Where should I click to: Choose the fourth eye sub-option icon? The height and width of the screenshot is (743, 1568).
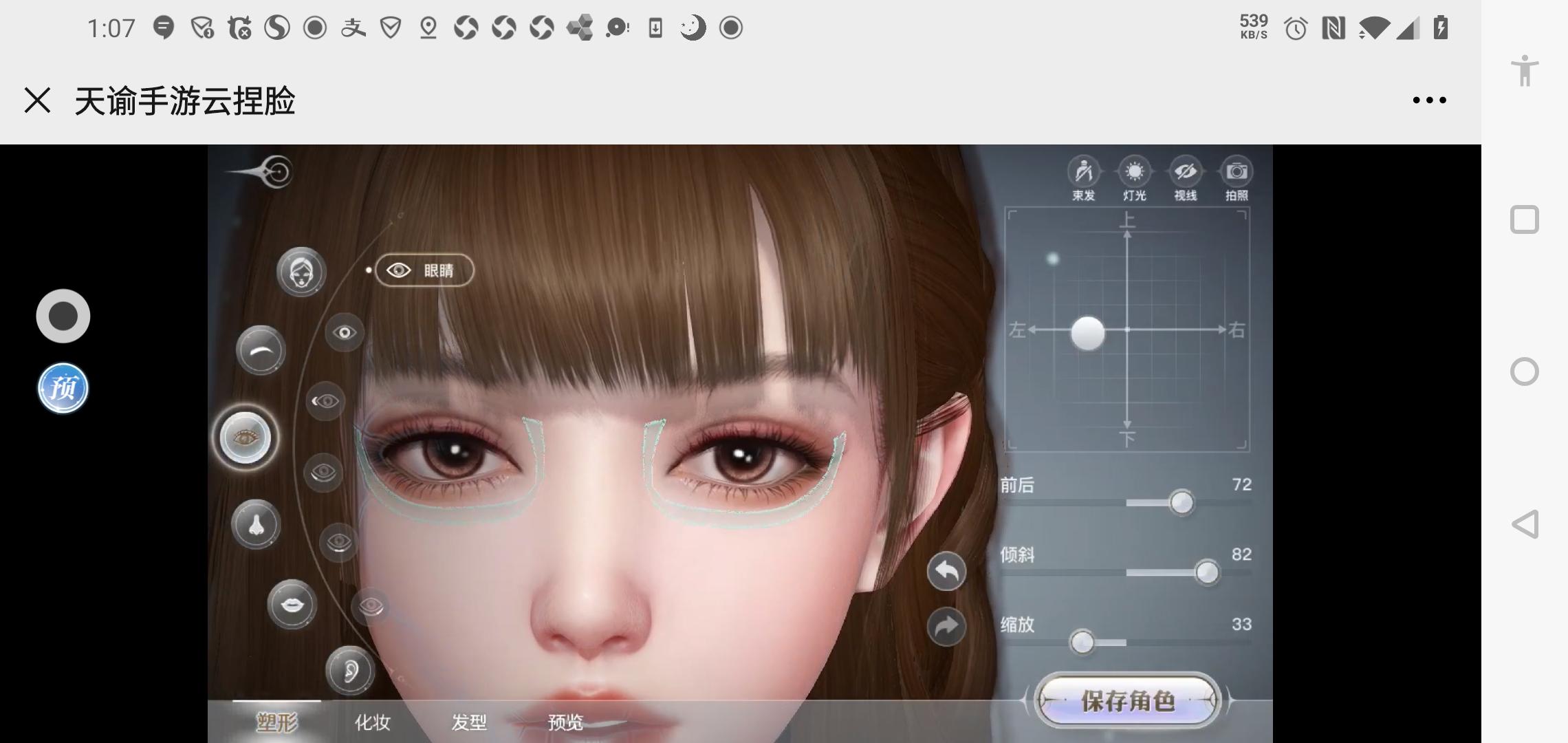tap(339, 543)
